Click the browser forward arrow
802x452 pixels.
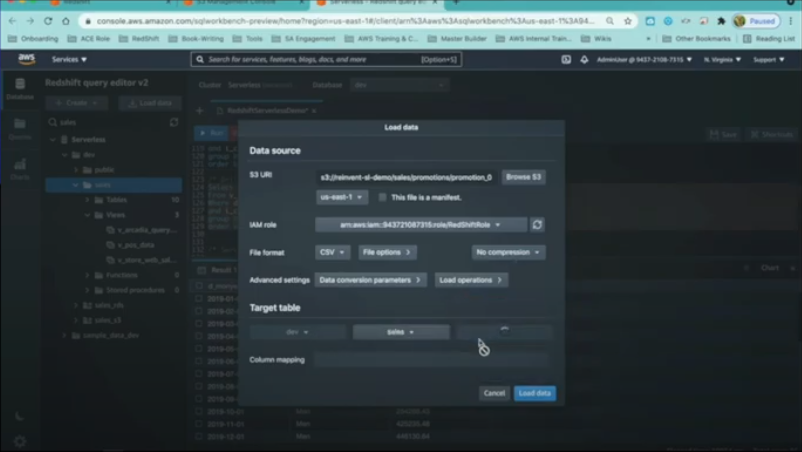point(30,21)
